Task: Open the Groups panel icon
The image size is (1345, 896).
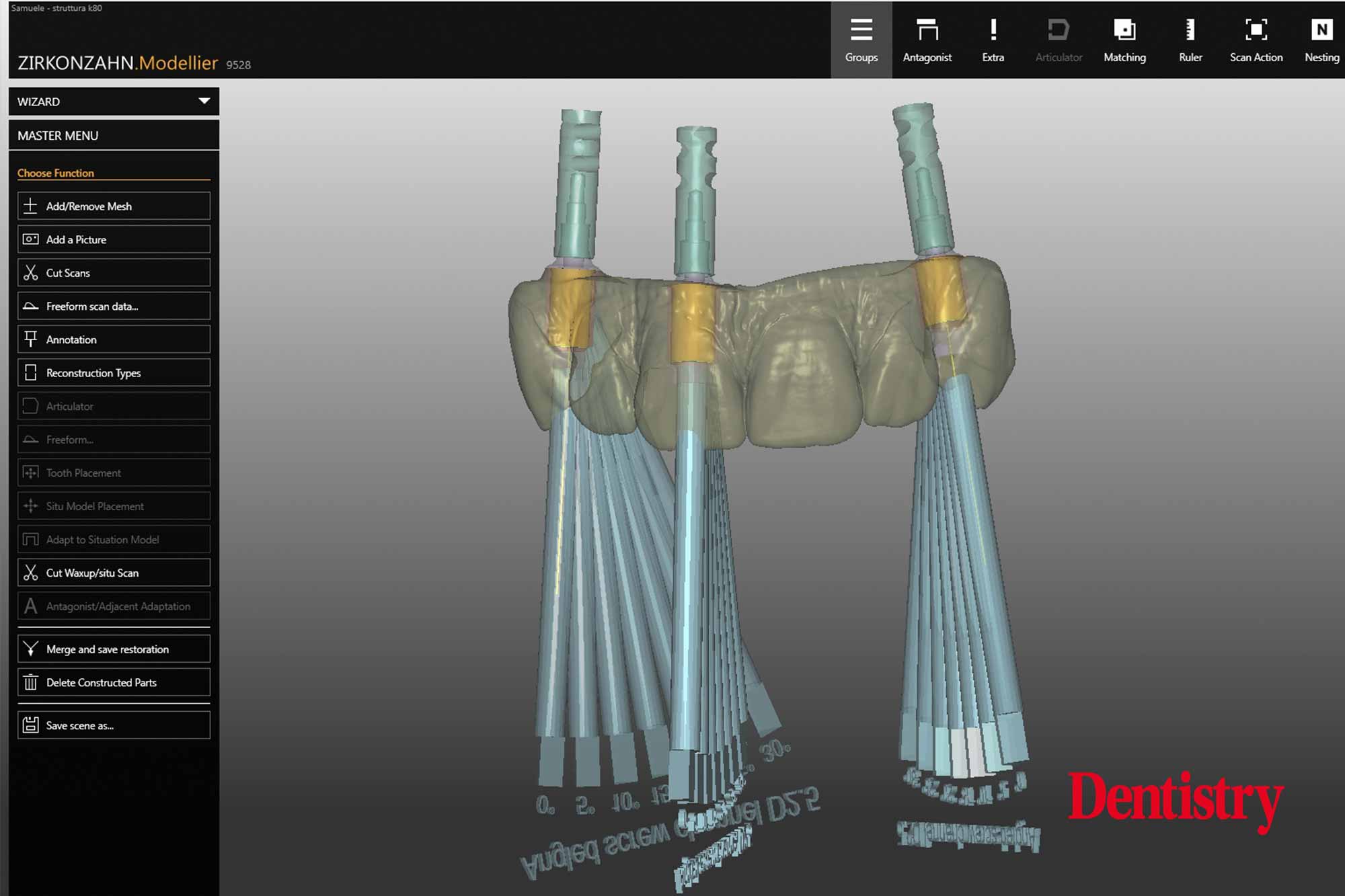Action: (861, 30)
